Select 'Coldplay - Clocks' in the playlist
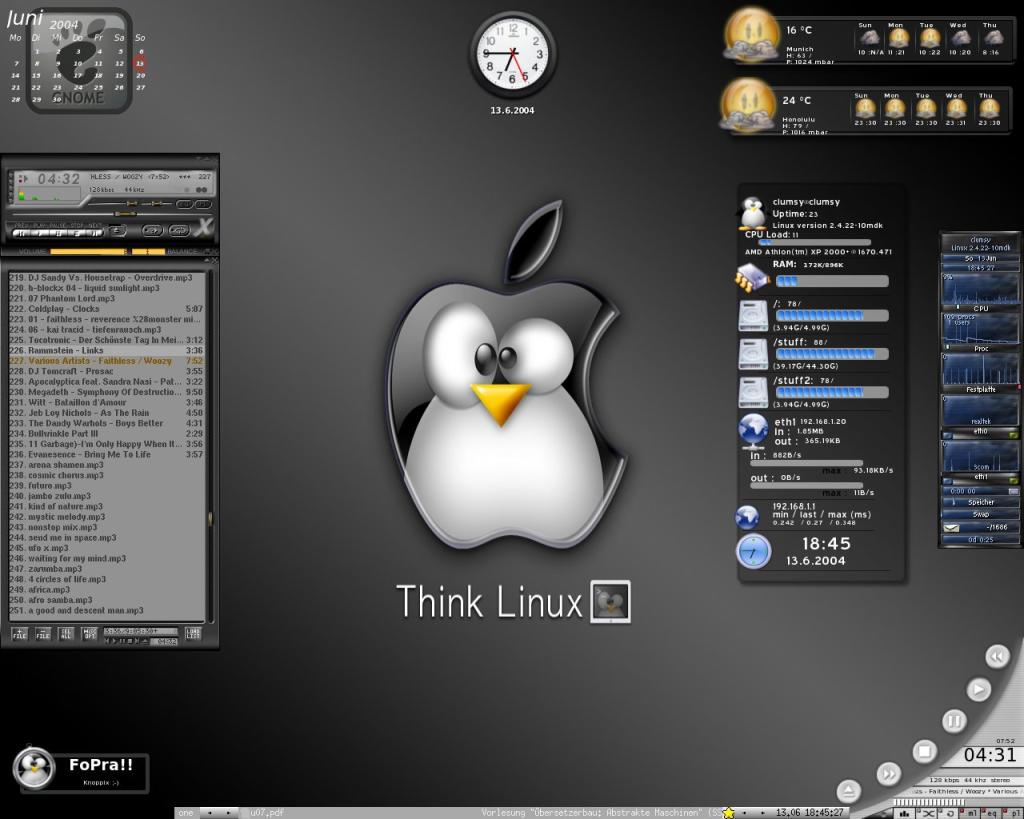Viewport: 1024px width, 819px height. click(106, 309)
